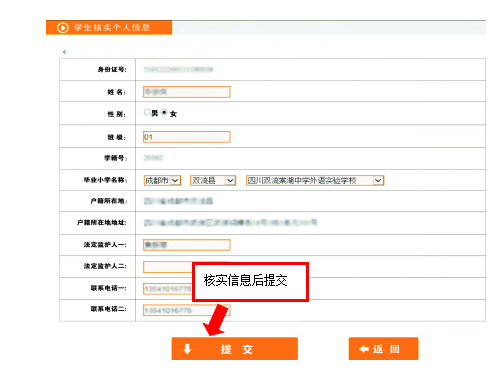Open the 四川双流棠湖中学外语实验学校 school dropdown
The width and height of the screenshot is (503, 373).
(315, 180)
